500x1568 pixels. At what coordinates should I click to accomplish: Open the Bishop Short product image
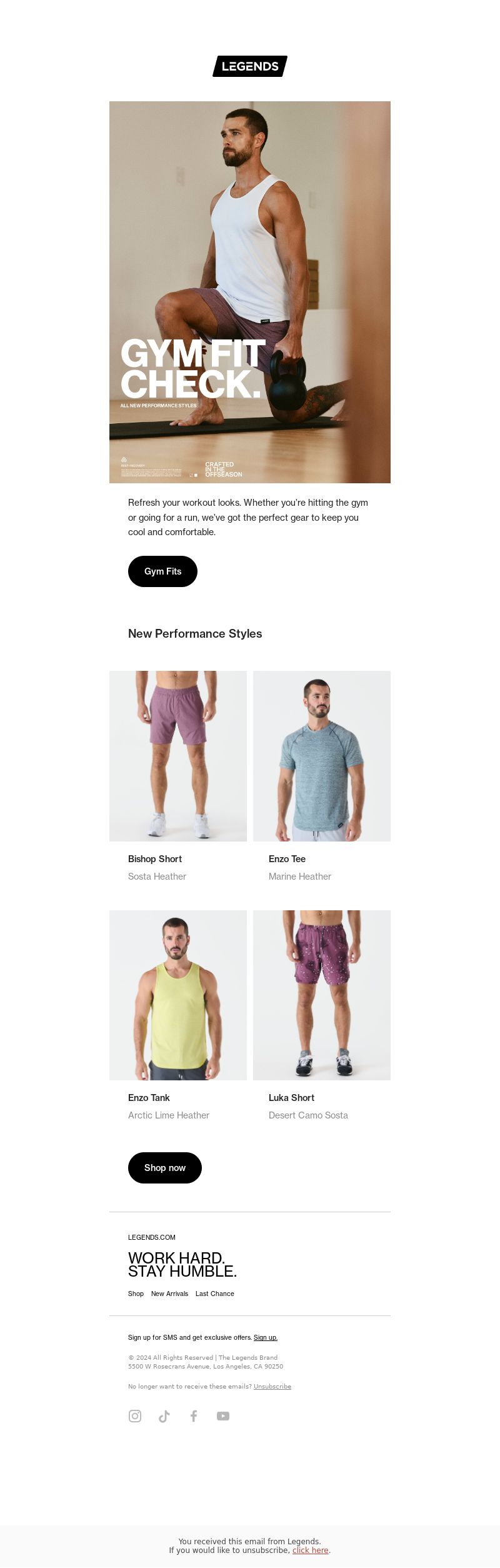178,756
